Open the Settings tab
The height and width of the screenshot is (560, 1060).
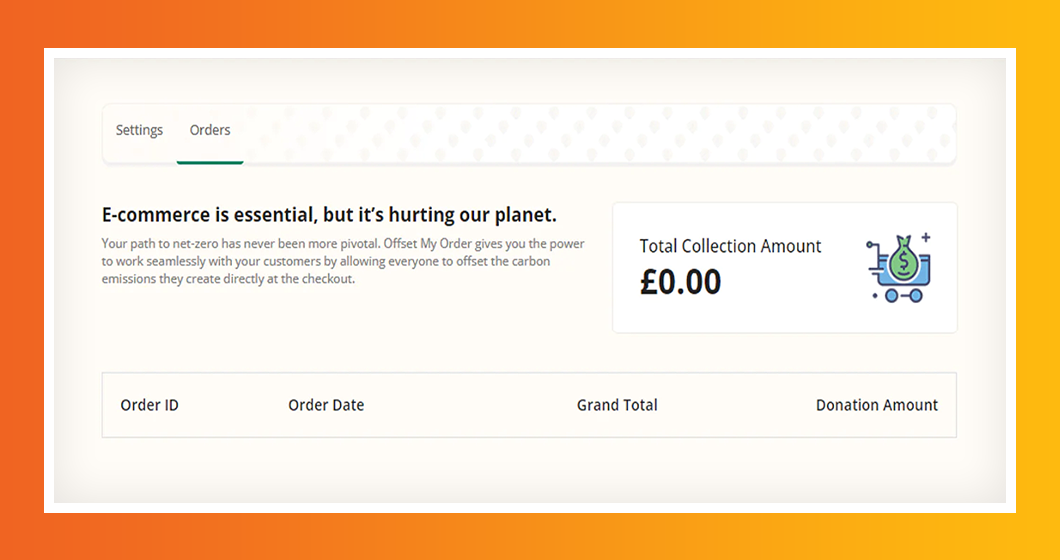139,131
